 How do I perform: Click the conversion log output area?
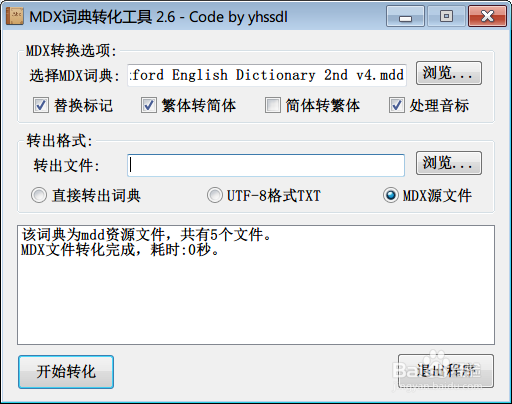[256, 285]
